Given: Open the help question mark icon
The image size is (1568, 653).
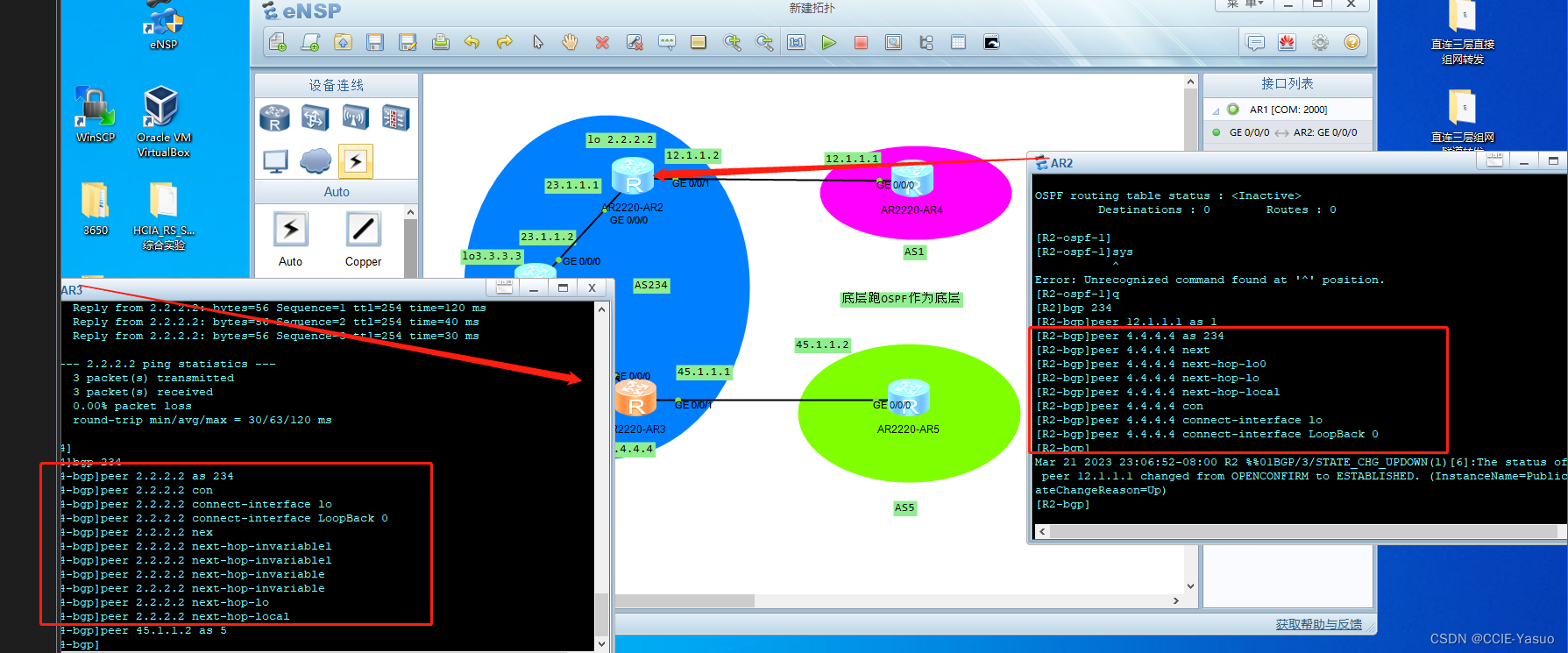Looking at the screenshot, I should [1352, 42].
